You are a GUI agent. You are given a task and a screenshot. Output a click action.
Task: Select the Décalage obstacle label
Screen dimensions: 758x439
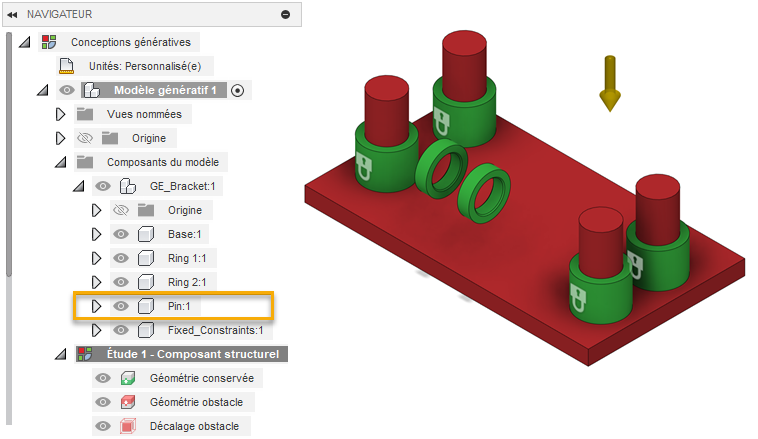[x=194, y=426]
